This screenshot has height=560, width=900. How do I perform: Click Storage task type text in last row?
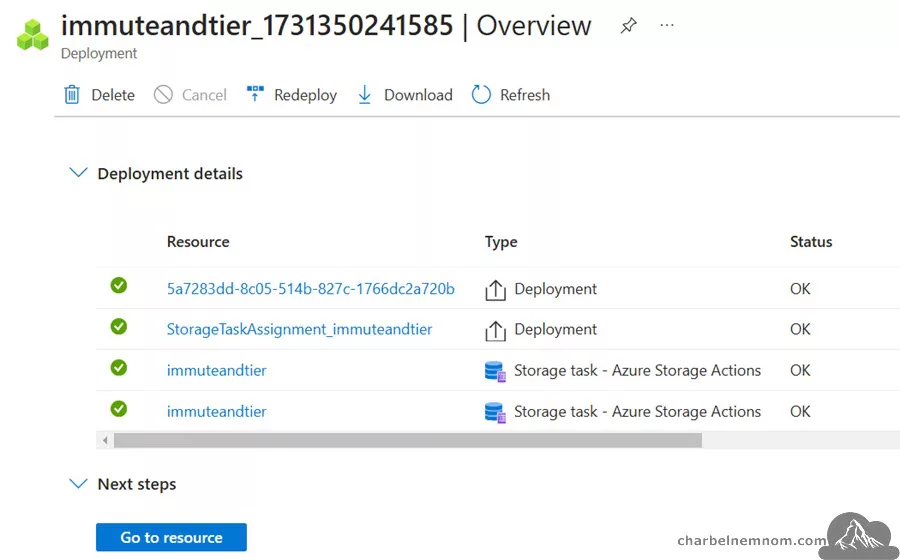638,412
